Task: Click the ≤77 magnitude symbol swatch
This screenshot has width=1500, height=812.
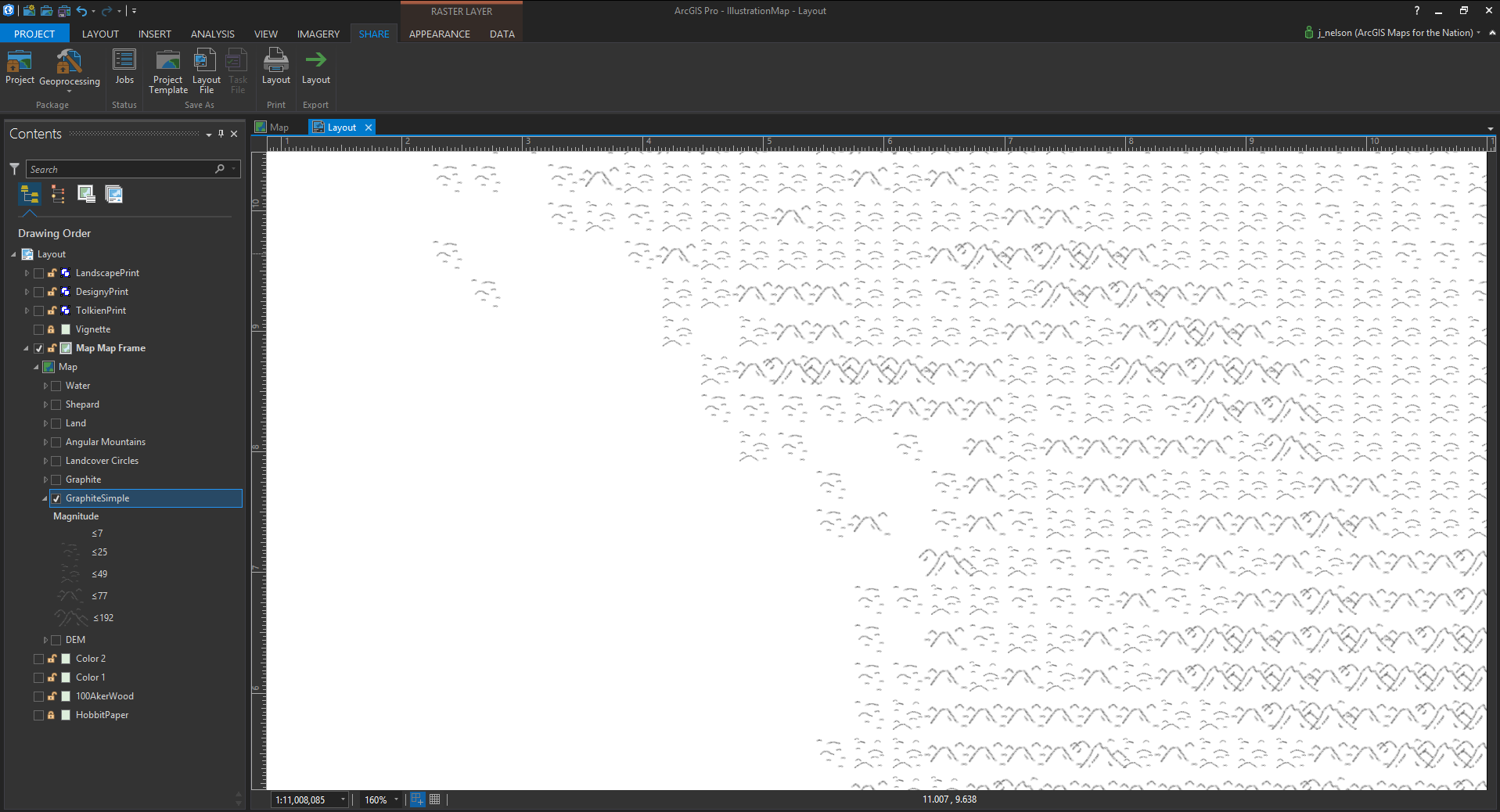Action: pos(70,596)
